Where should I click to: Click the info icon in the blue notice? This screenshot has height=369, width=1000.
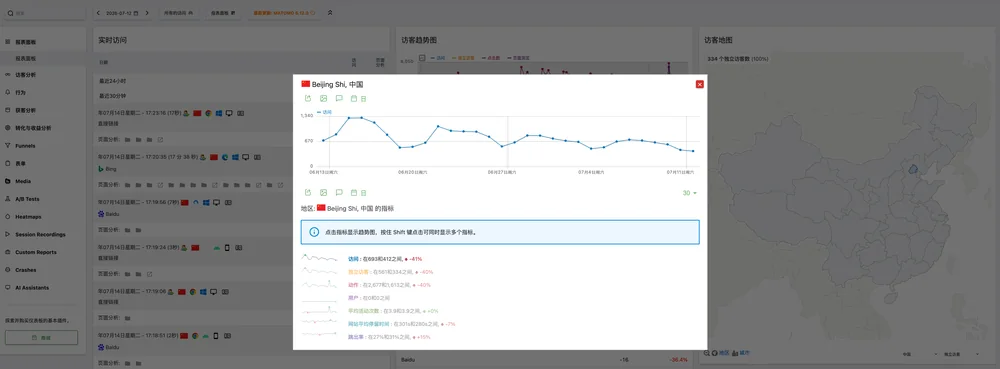314,232
